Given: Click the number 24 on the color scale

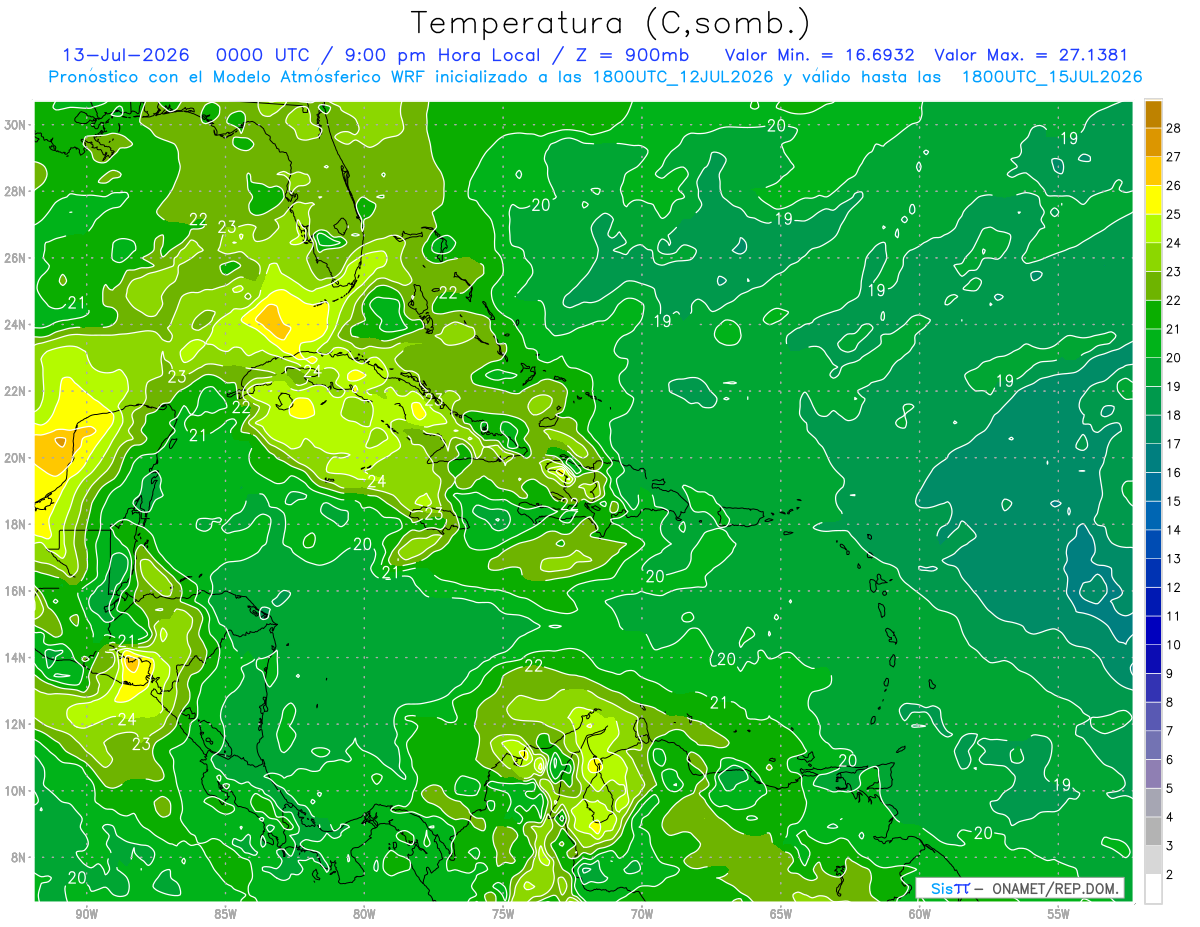Looking at the screenshot, I should point(1174,243).
